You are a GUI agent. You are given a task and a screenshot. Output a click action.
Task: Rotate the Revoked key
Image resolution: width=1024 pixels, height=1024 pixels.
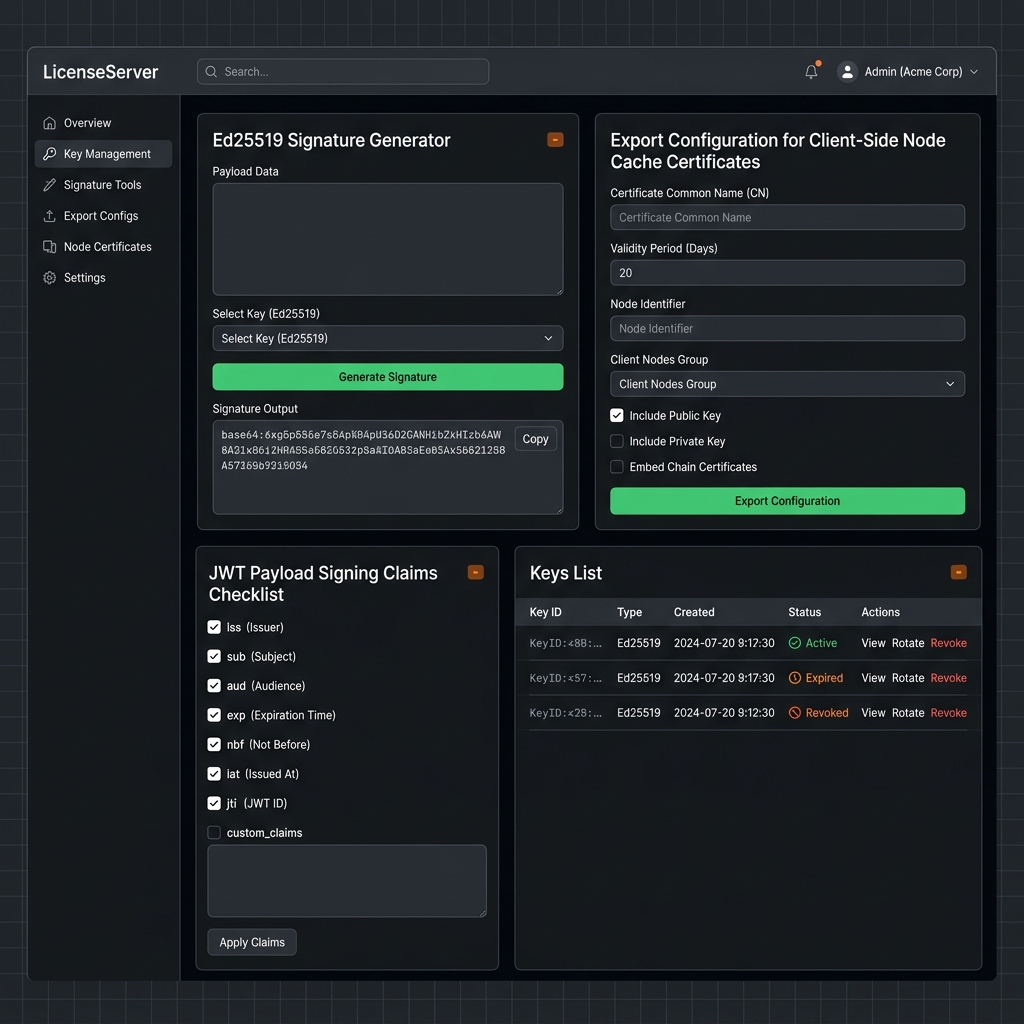(x=908, y=712)
